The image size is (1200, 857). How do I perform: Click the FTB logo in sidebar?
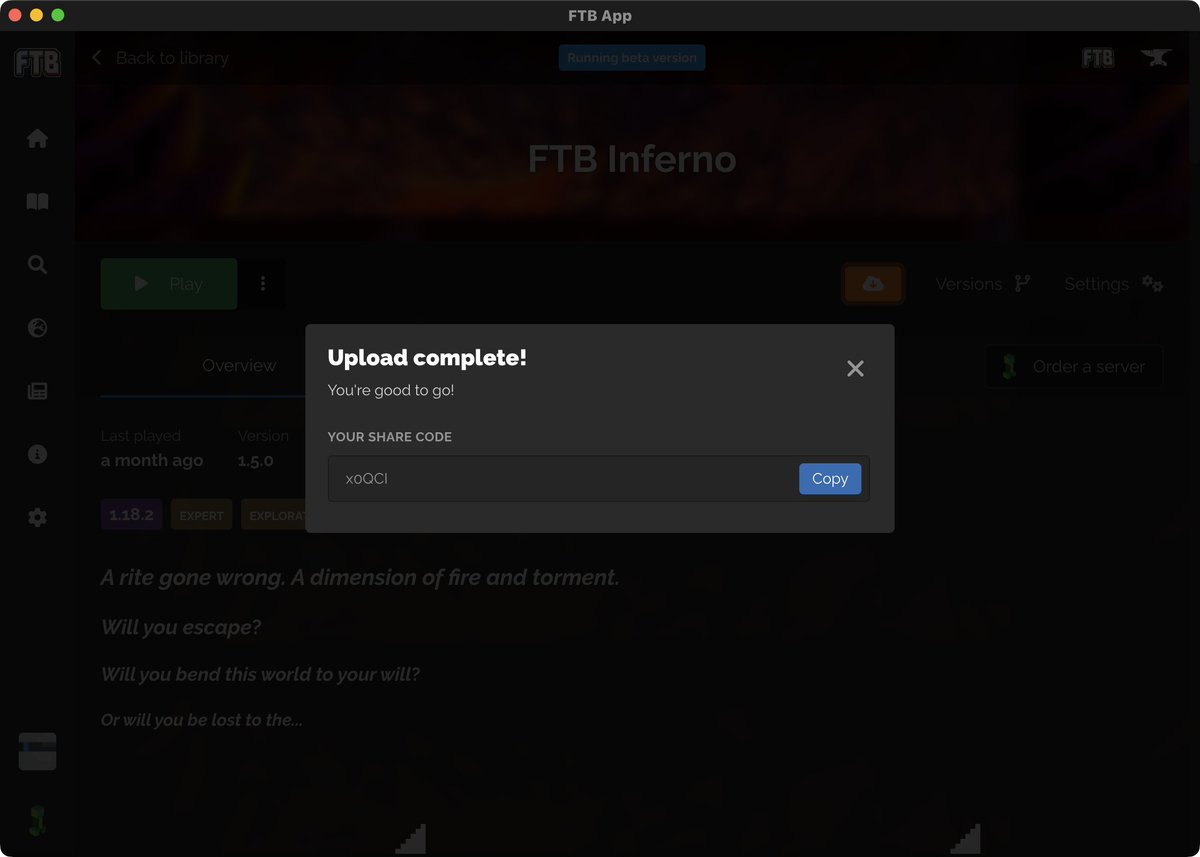[37, 63]
